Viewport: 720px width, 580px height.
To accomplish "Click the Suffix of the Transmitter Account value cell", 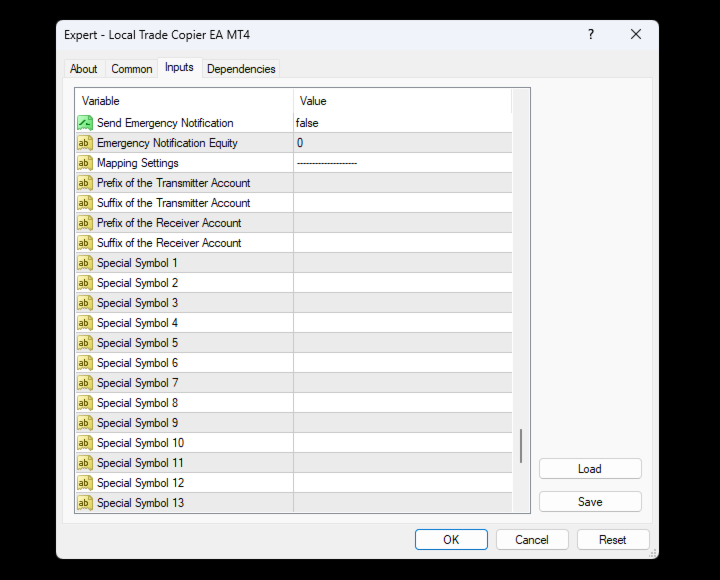I will pyautogui.click(x=403, y=203).
